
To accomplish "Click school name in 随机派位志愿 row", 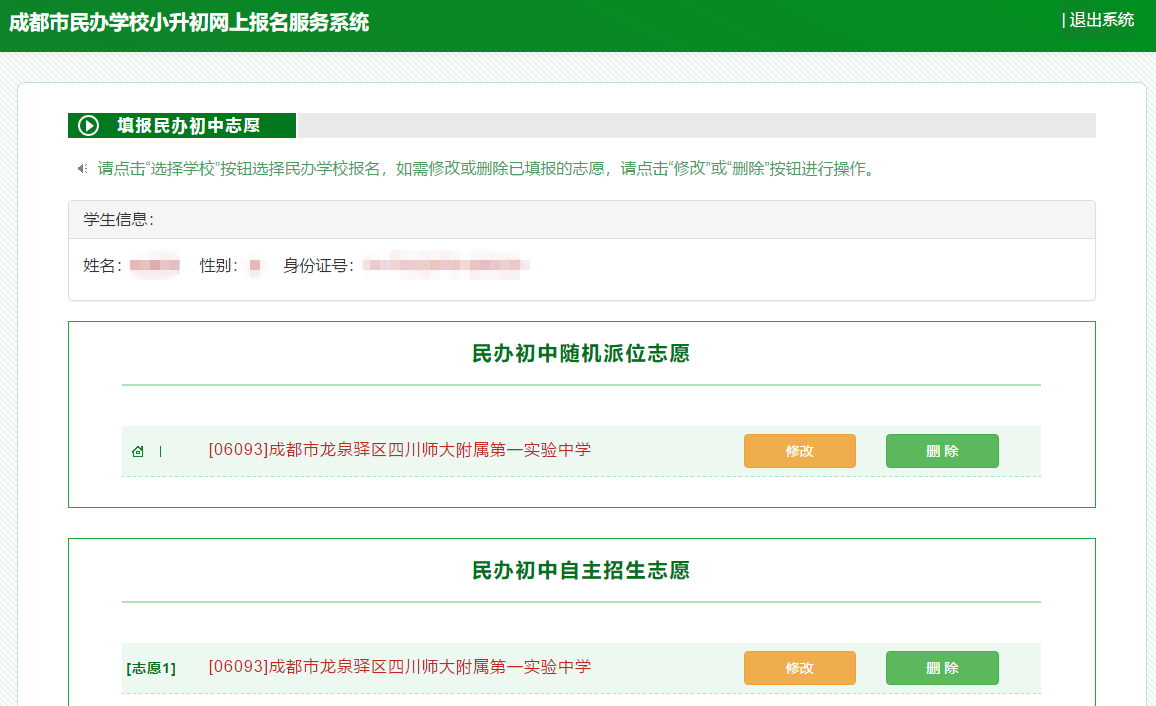I will pos(400,450).
